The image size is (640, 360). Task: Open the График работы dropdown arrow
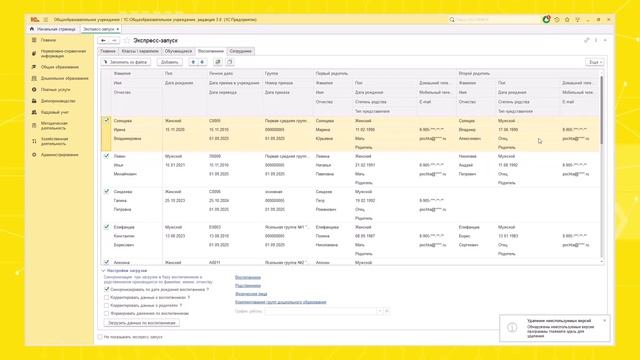380,311
